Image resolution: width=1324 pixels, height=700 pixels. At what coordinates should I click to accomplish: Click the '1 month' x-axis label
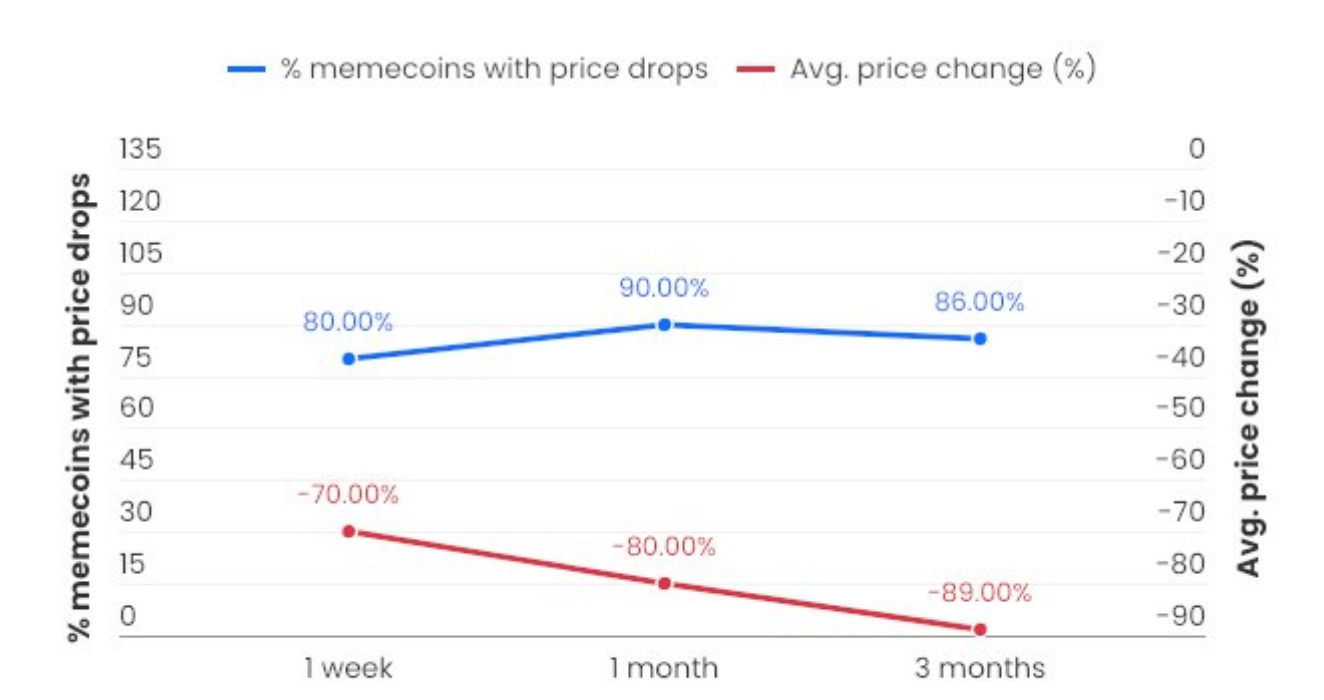(664, 668)
